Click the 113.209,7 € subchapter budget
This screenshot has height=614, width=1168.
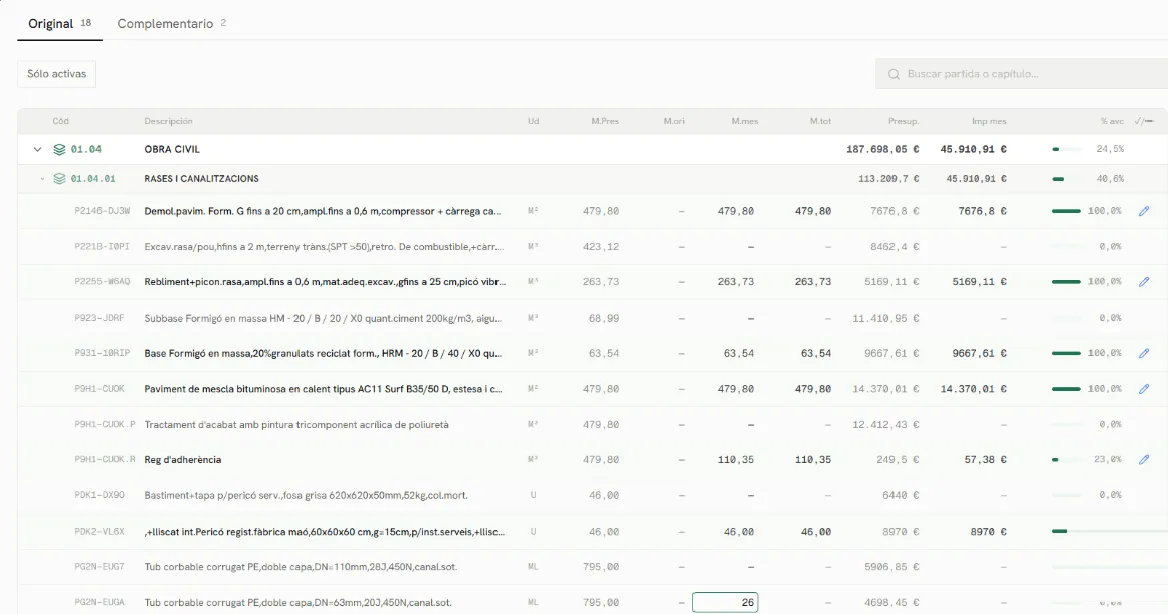click(889, 179)
